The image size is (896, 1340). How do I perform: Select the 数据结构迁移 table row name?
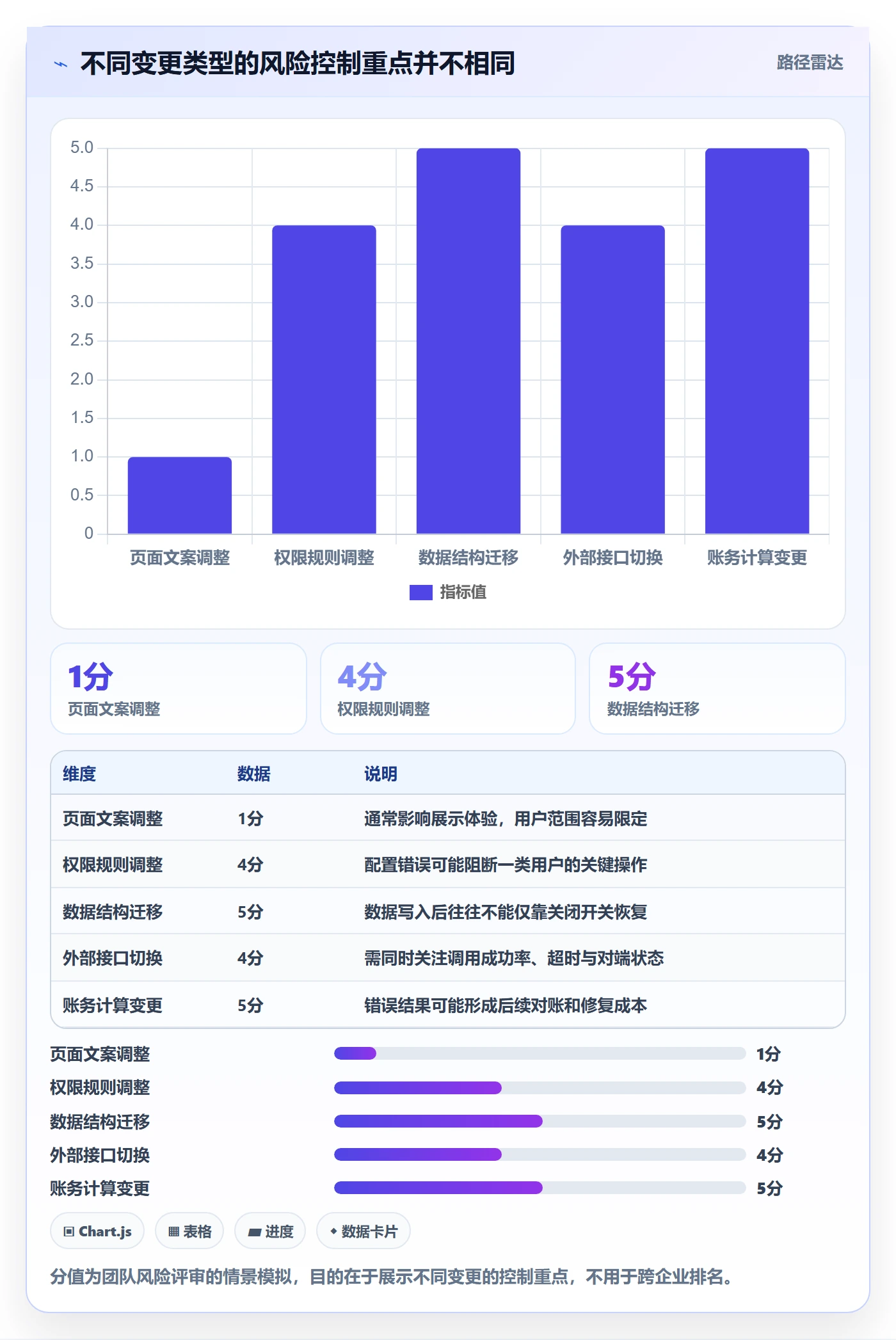point(113,912)
